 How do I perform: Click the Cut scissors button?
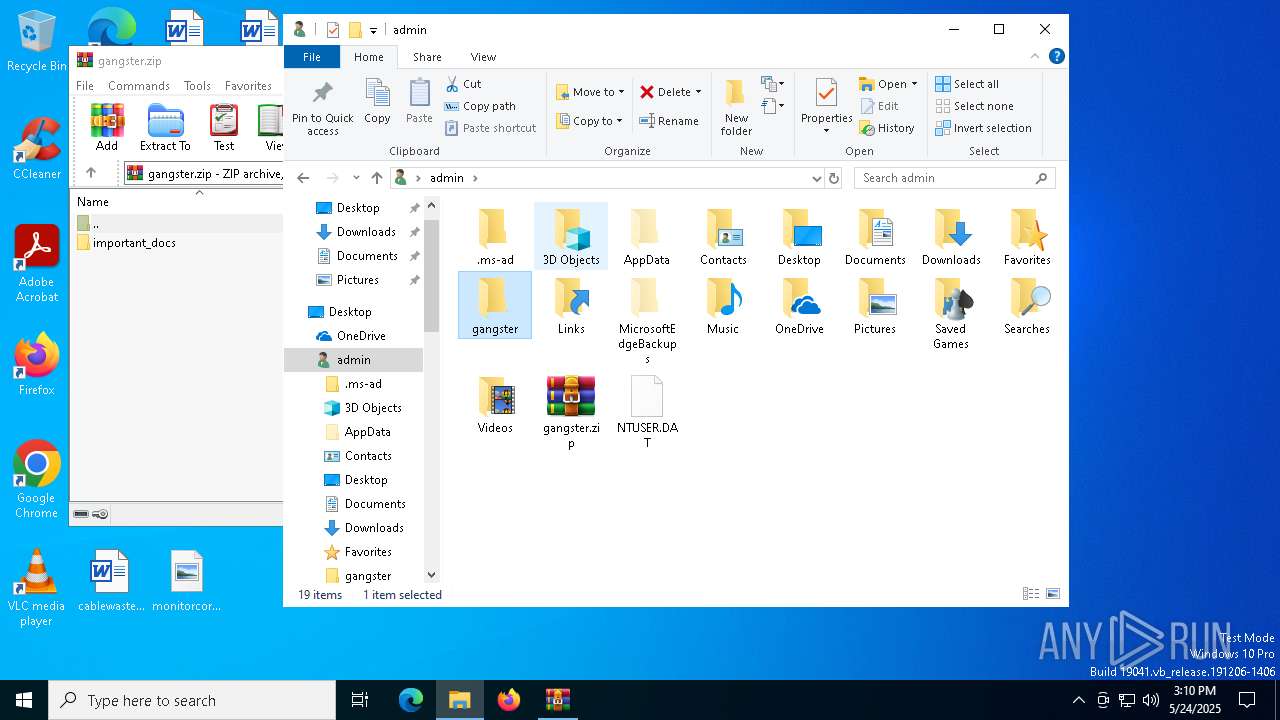[463, 84]
